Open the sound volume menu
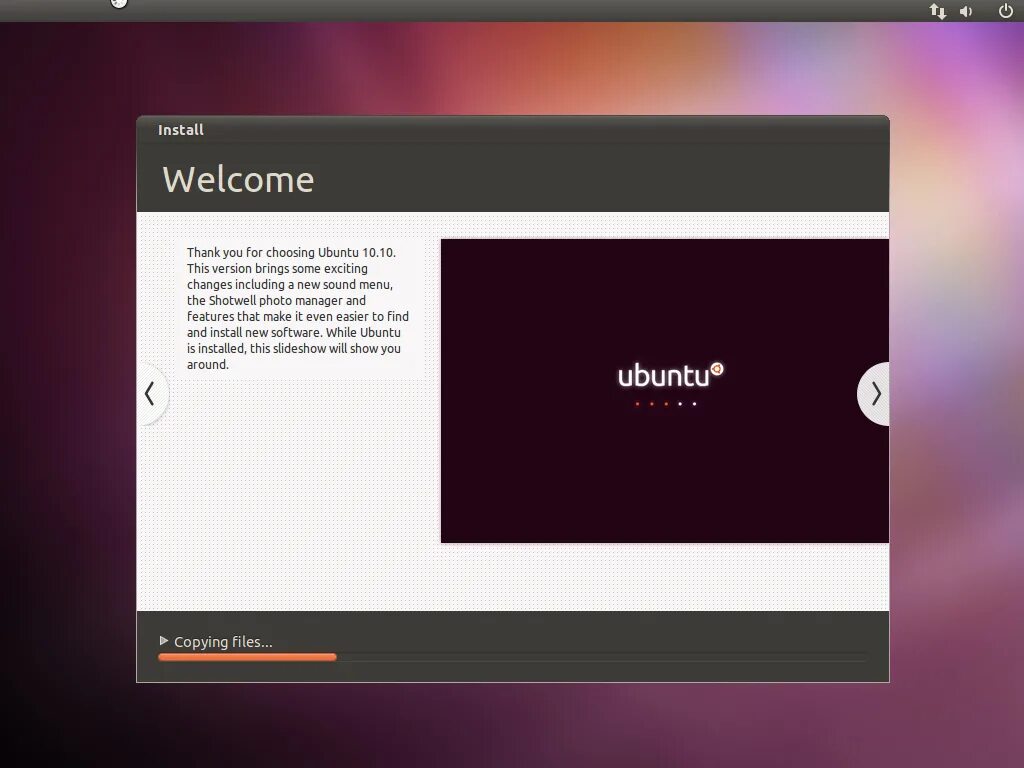 click(x=966, y=11)
